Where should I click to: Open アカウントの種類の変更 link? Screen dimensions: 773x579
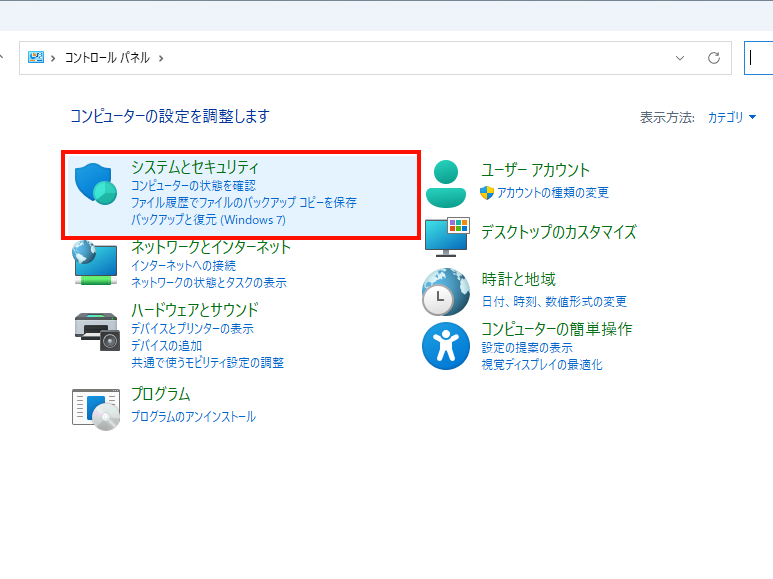pos(553,192)
